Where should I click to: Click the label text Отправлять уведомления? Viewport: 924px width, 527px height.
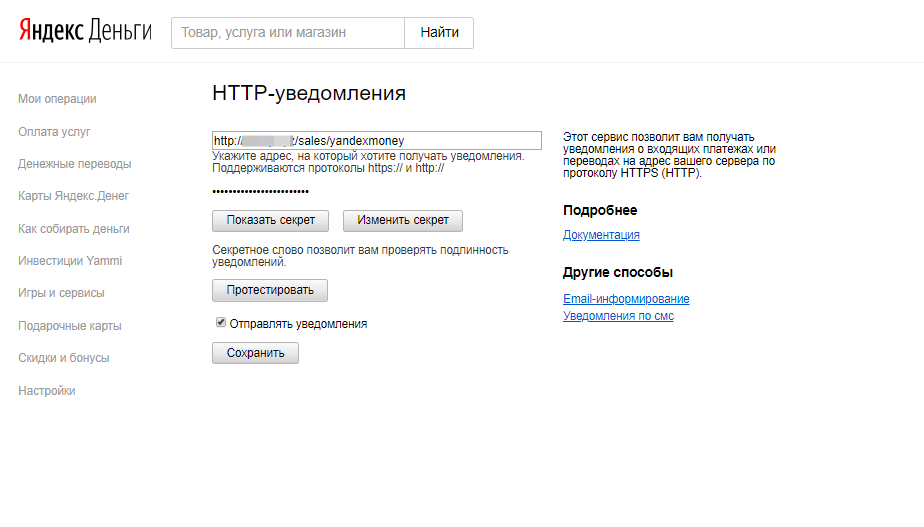(x=298, y=324)
